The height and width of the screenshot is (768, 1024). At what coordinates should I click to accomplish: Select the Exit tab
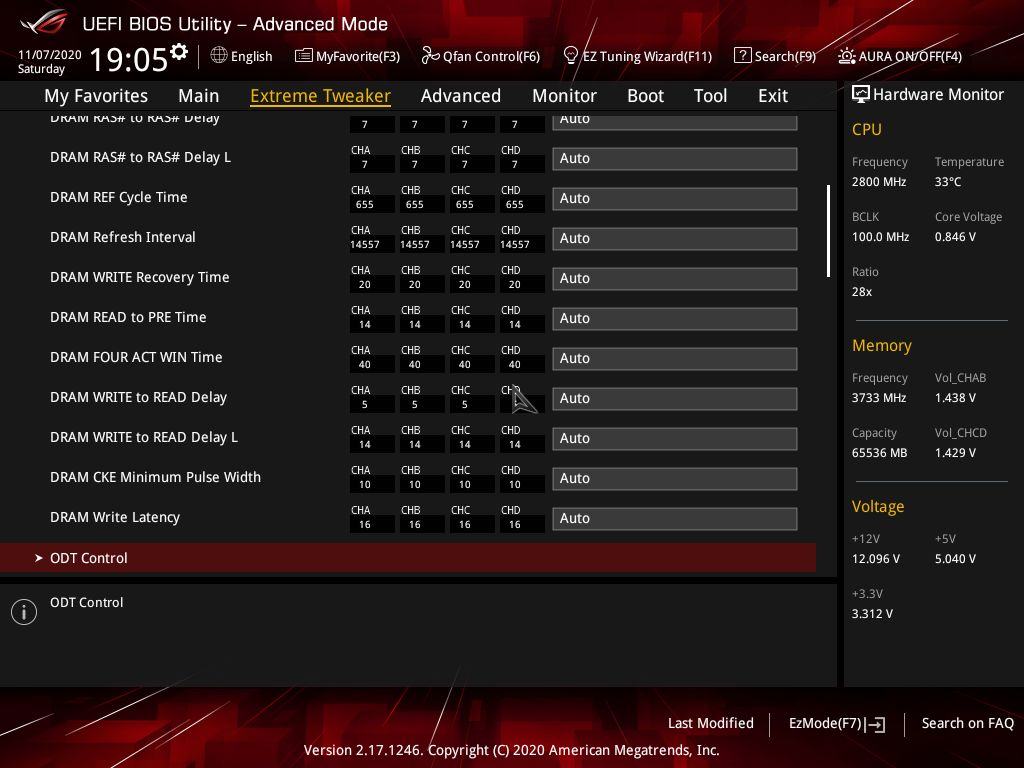coord(773,96)
